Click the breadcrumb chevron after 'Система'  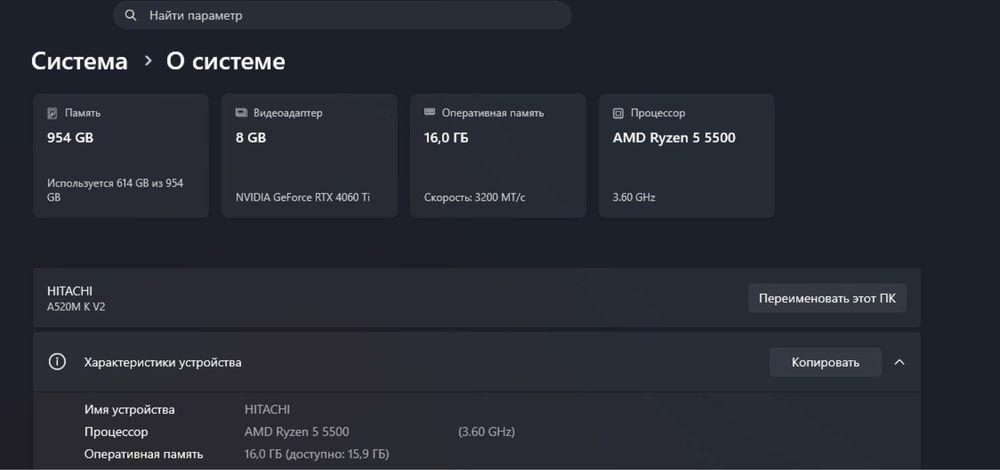148,61
